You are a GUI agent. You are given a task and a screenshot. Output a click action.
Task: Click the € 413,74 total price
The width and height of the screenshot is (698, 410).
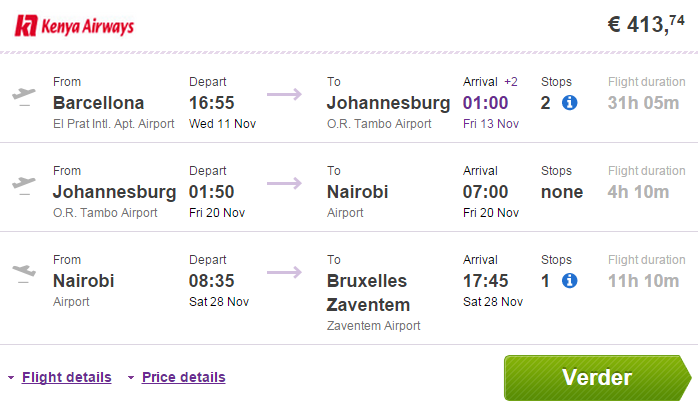(x=646, y=24)
